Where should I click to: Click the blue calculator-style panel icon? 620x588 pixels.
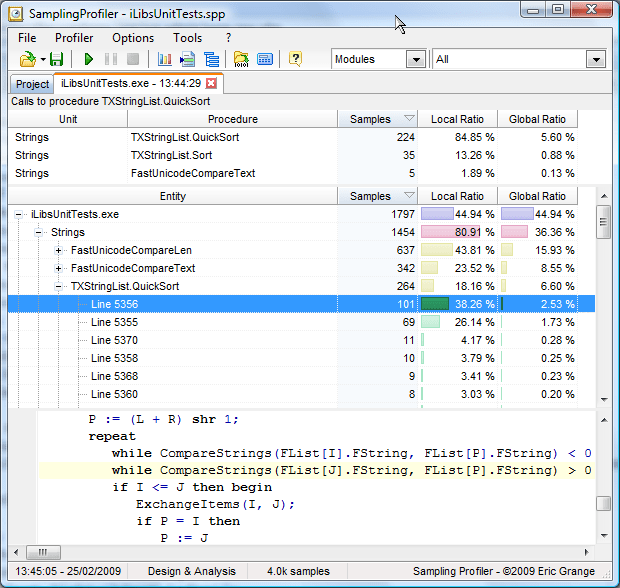(x=265, y=59)
